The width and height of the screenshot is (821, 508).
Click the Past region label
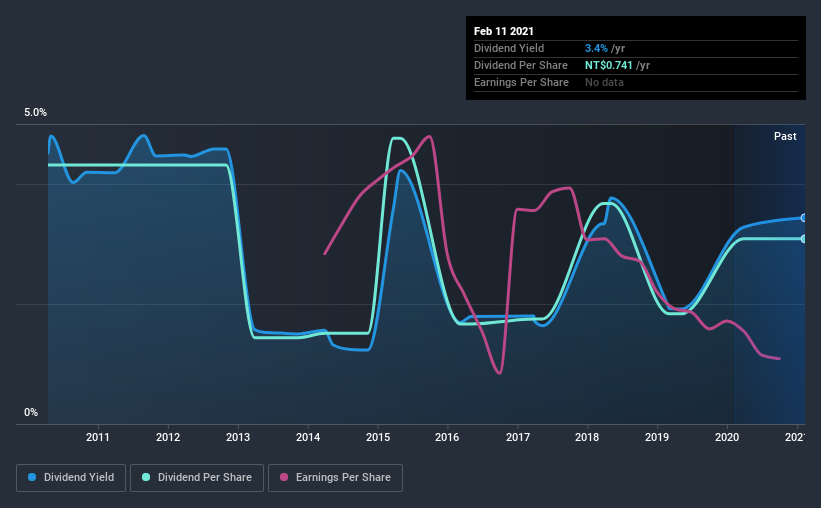tap(785, 136)
